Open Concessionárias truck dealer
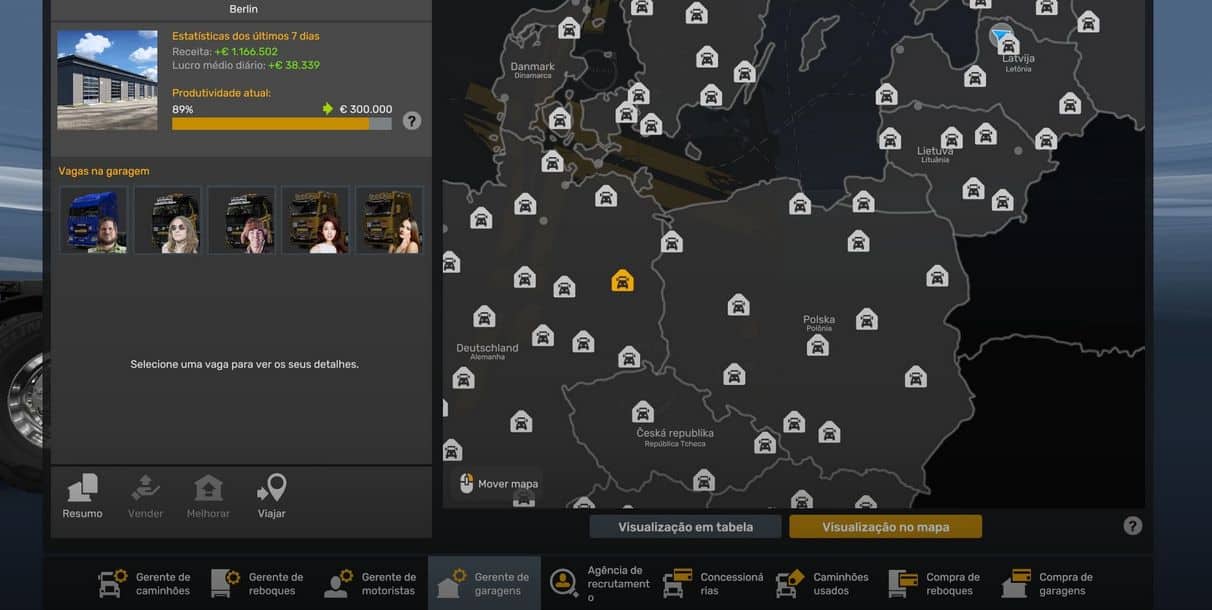1212x610 pixels. click(x=711, y=583)
